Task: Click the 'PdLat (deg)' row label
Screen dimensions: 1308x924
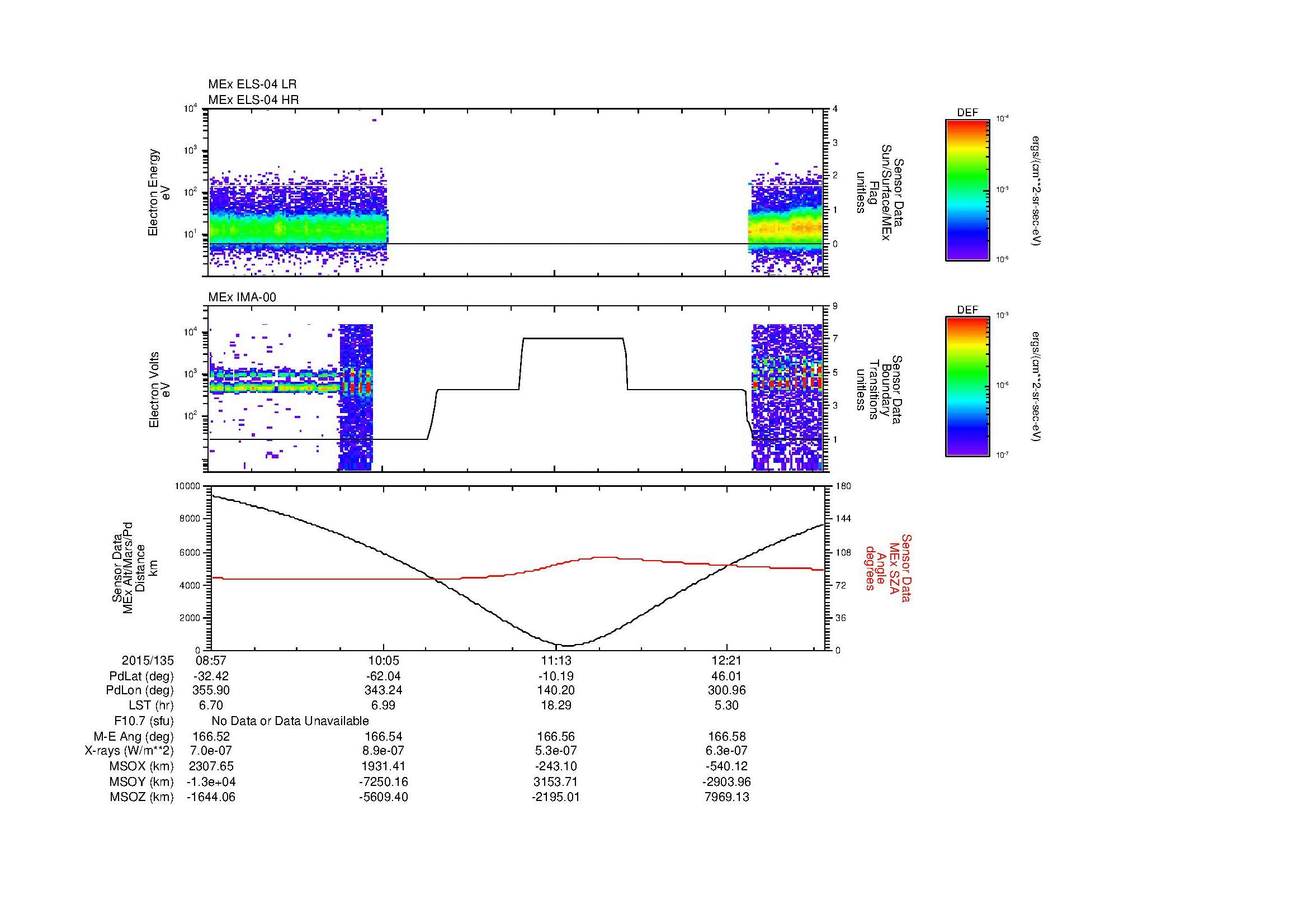Action: coord(141,676)
